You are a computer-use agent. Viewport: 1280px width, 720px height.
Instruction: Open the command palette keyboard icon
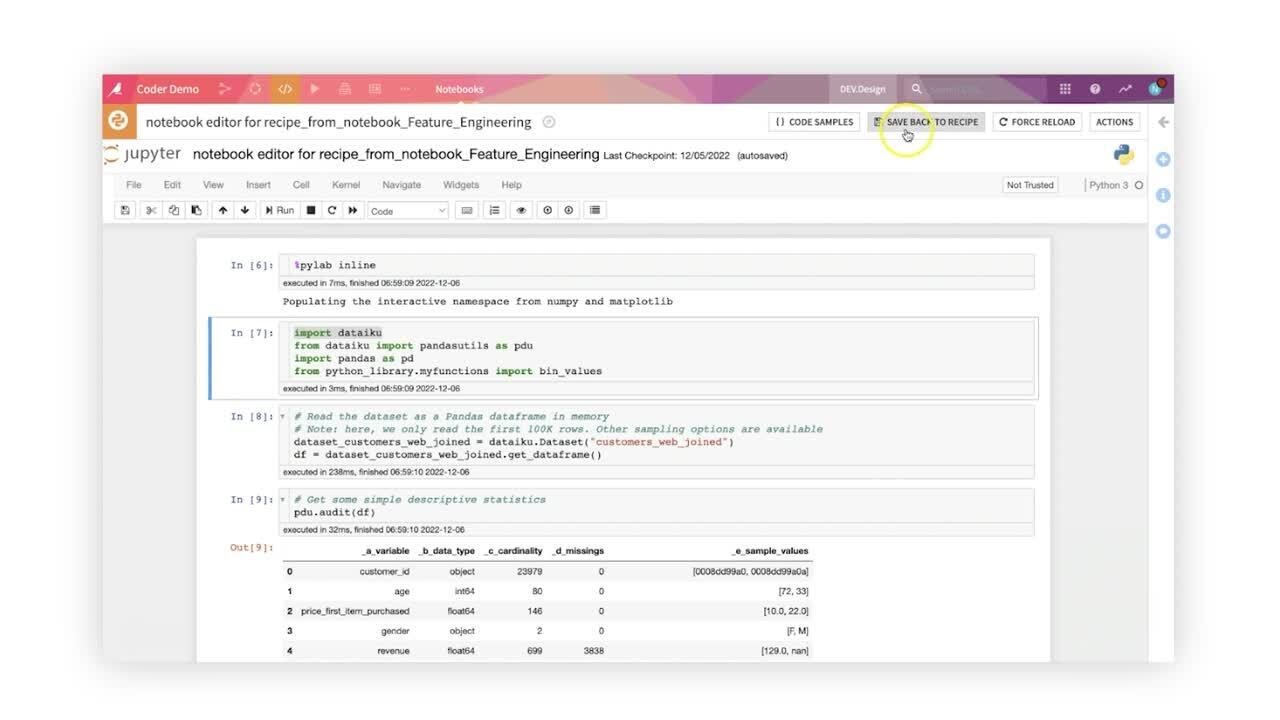coord(467,210)
